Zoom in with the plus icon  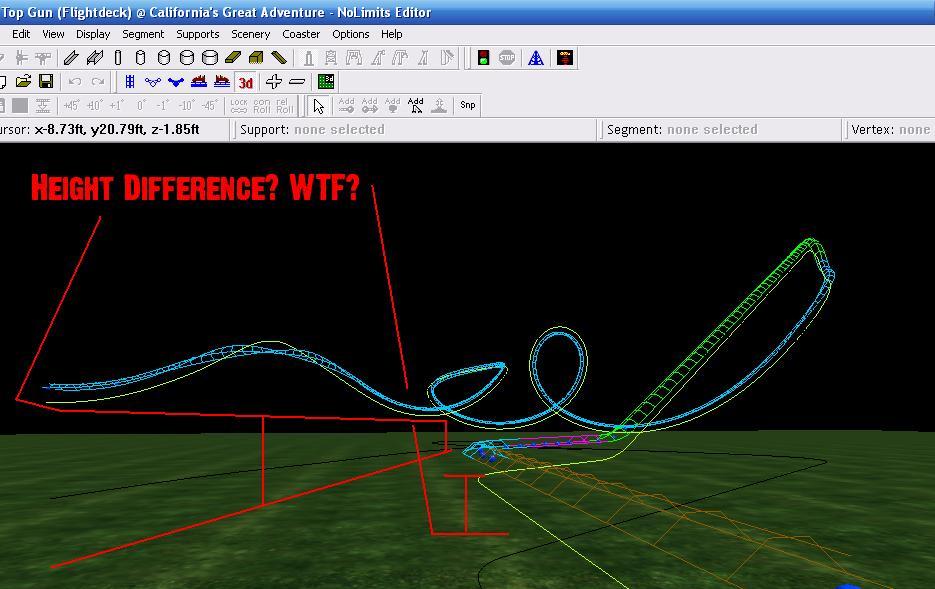click(x=274, y=82)
